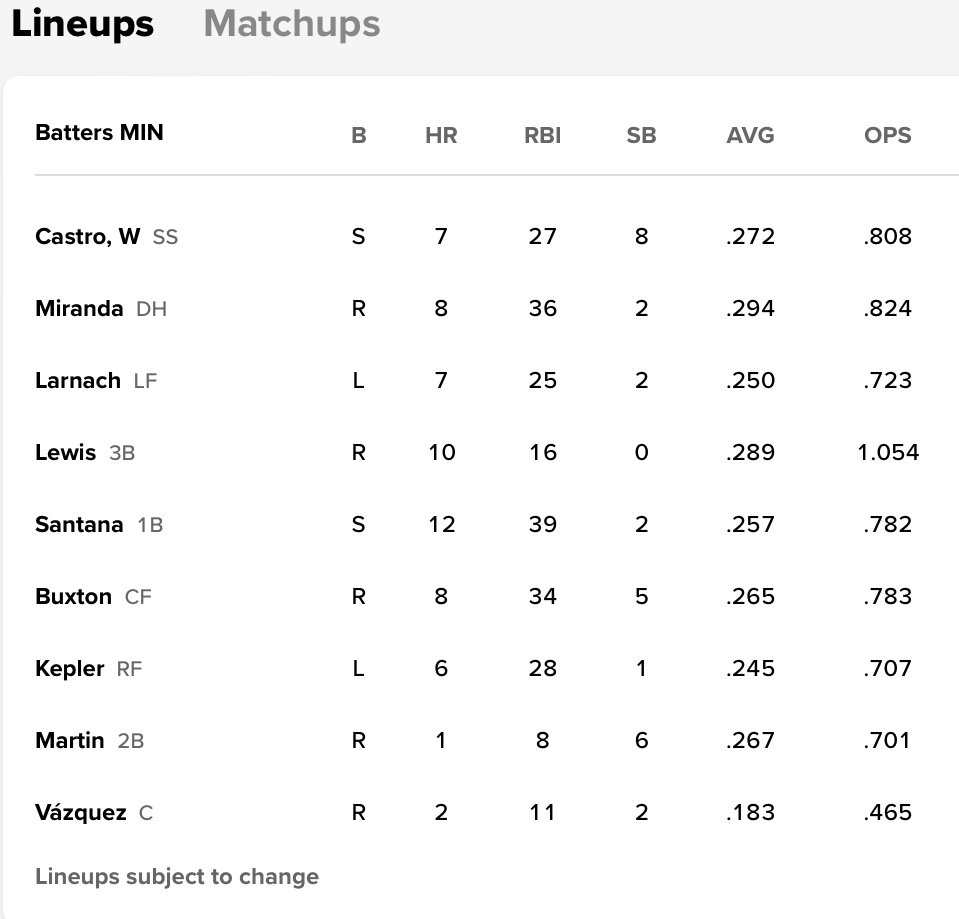This screenshot has height=919, width=959.
Task: Click Lewis's 1.054 OPS value
Action: (x=887, y=453)
